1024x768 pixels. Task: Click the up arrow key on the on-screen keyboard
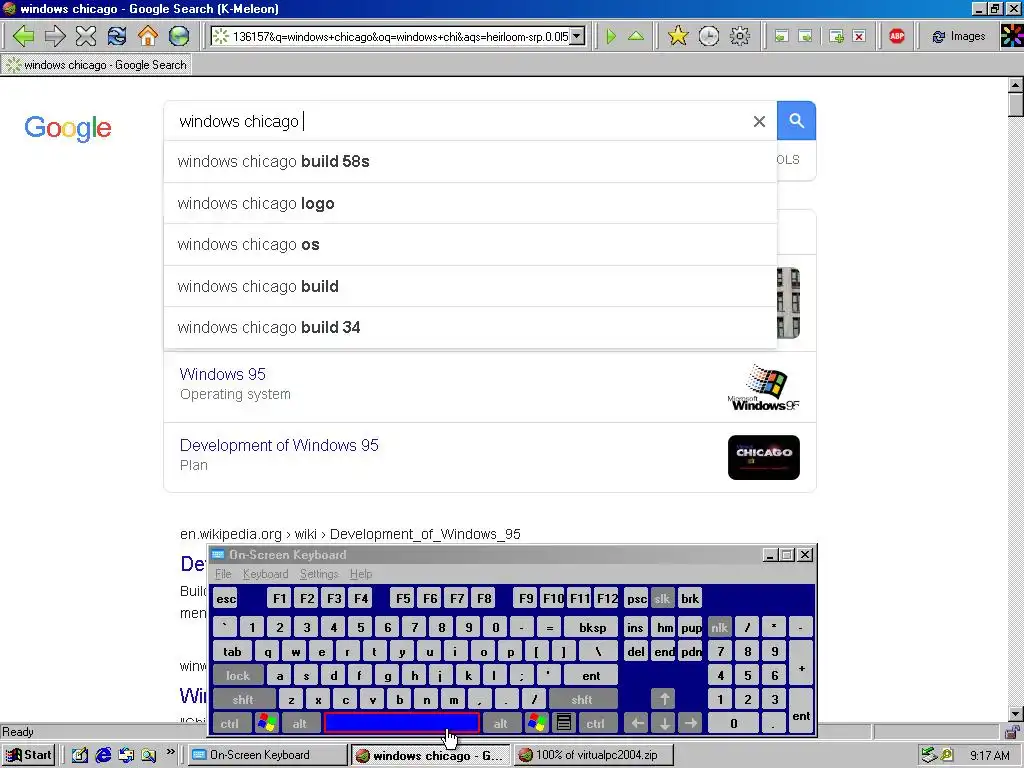click(x=664, y=700)
